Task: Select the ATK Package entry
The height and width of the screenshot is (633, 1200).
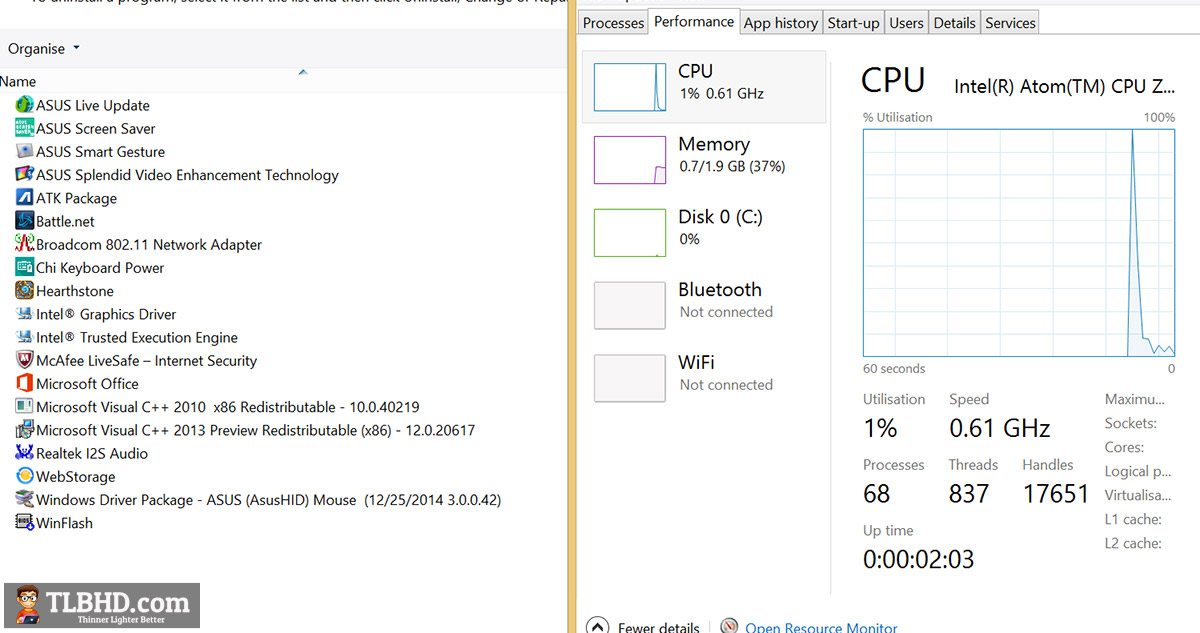Action: tap(77, 198)
